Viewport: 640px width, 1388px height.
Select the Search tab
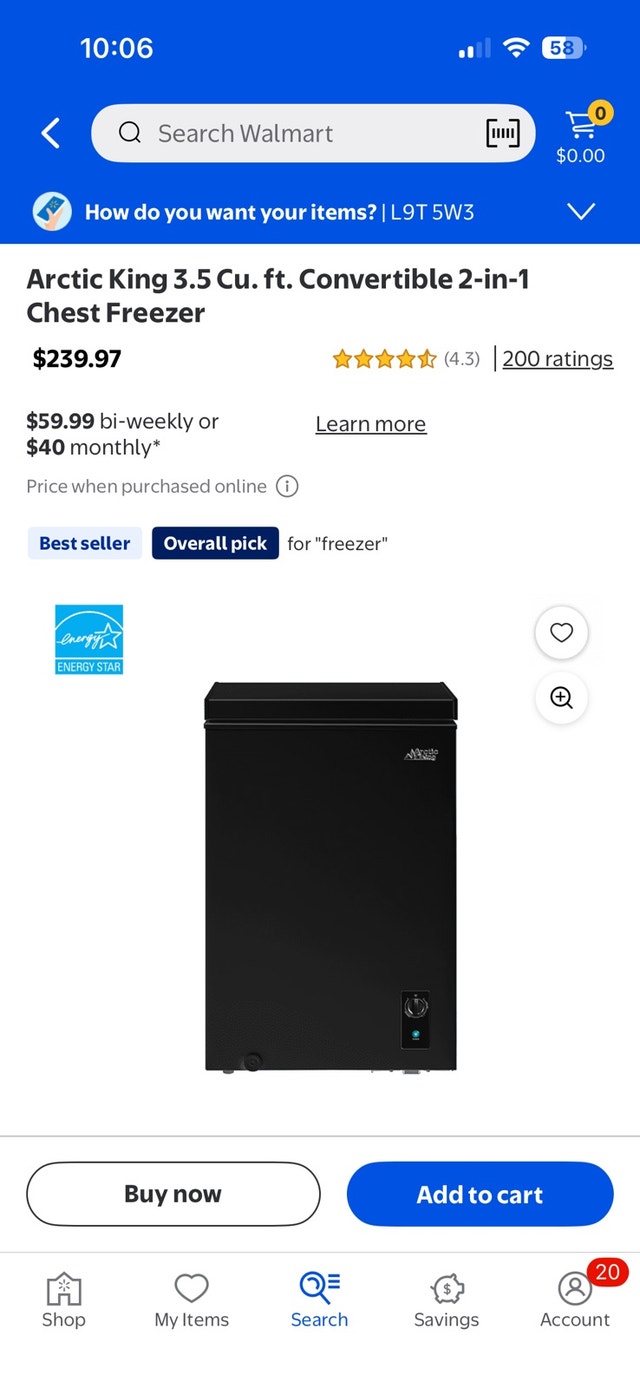pyautogui.click(x=320, y=1299)
